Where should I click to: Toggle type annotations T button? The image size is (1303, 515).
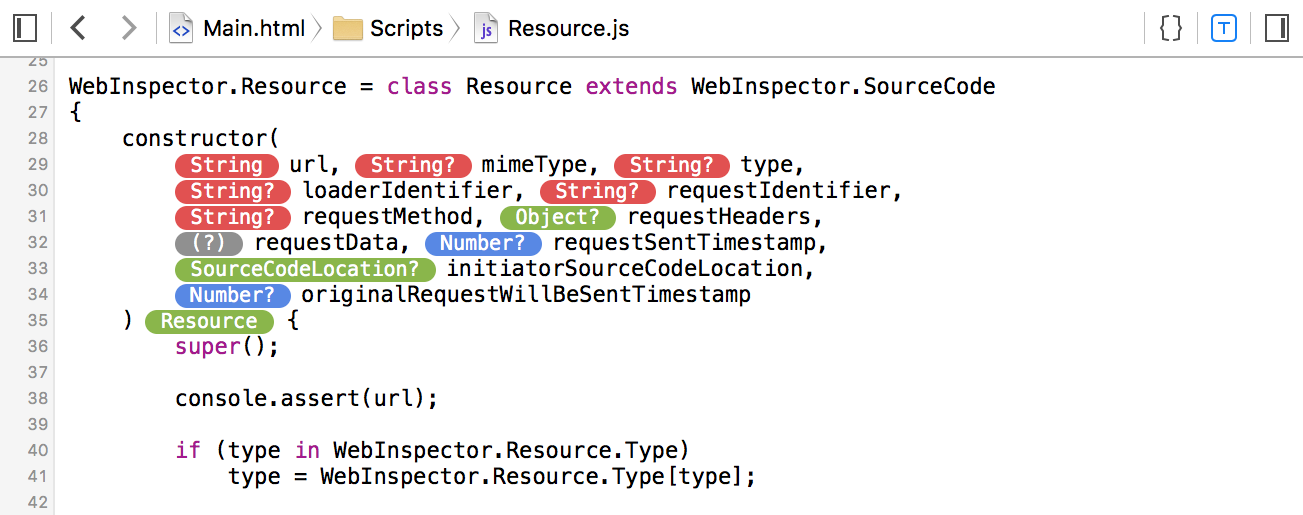pos(1223,28)
